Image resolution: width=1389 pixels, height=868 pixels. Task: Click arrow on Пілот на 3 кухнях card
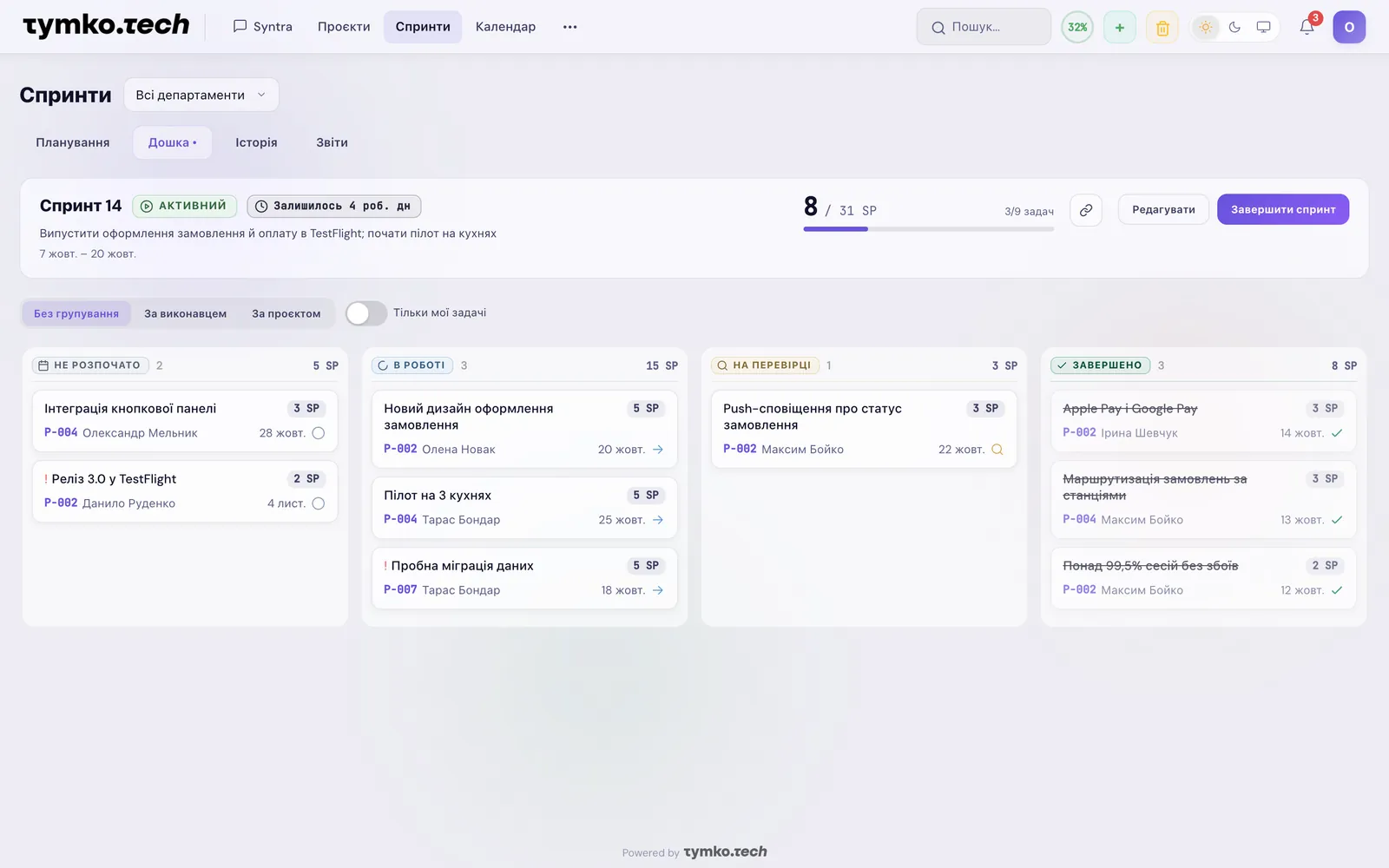click(x=658, y=520)
